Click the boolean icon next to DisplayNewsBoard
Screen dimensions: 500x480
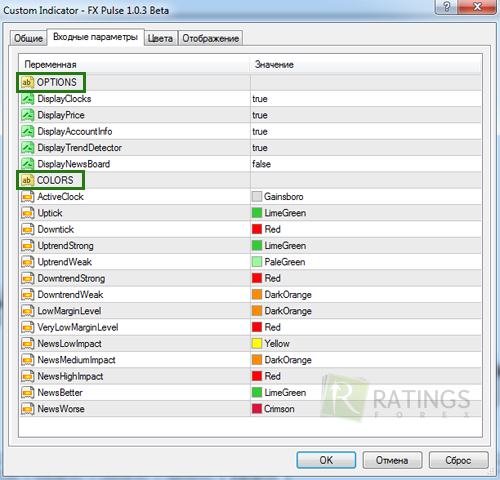(27, 164)
